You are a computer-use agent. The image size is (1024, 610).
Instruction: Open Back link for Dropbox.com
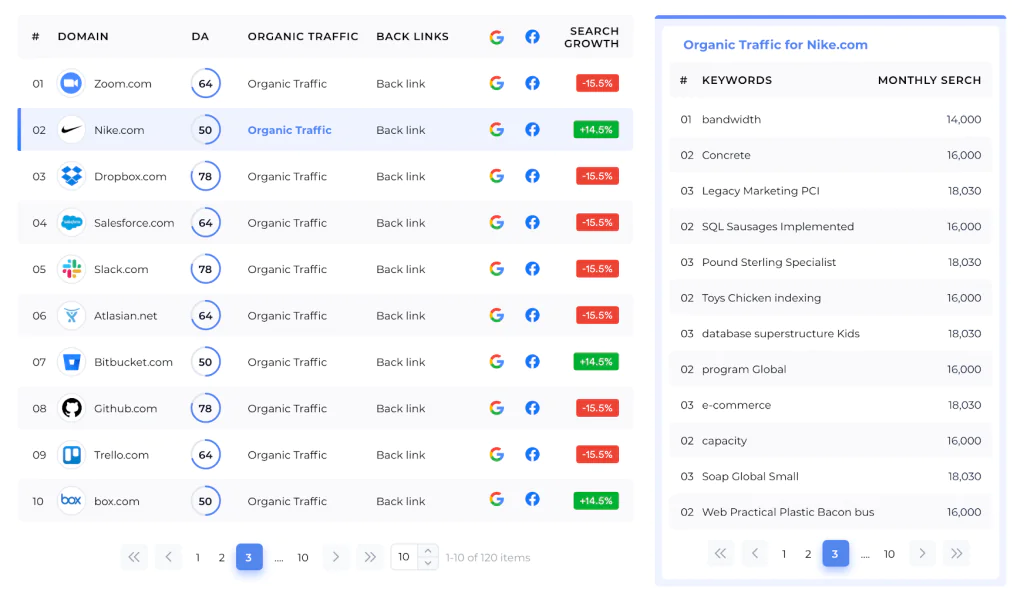pos(400,176)
